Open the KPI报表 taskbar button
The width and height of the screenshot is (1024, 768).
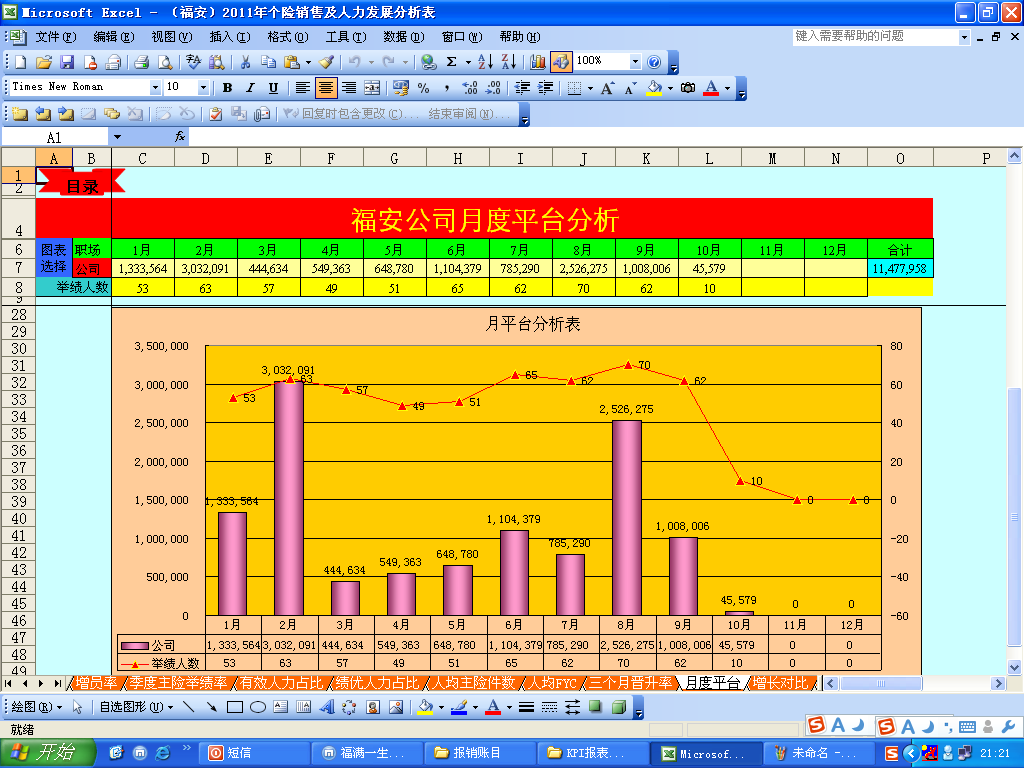coord(593,754)
